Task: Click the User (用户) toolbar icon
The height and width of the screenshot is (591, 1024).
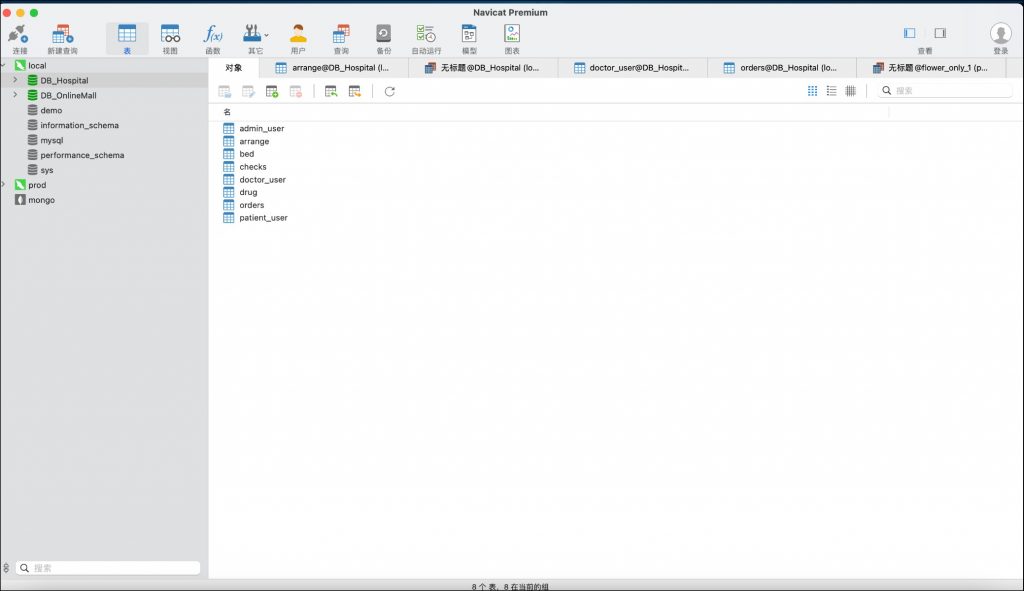Action: [298, 37]
